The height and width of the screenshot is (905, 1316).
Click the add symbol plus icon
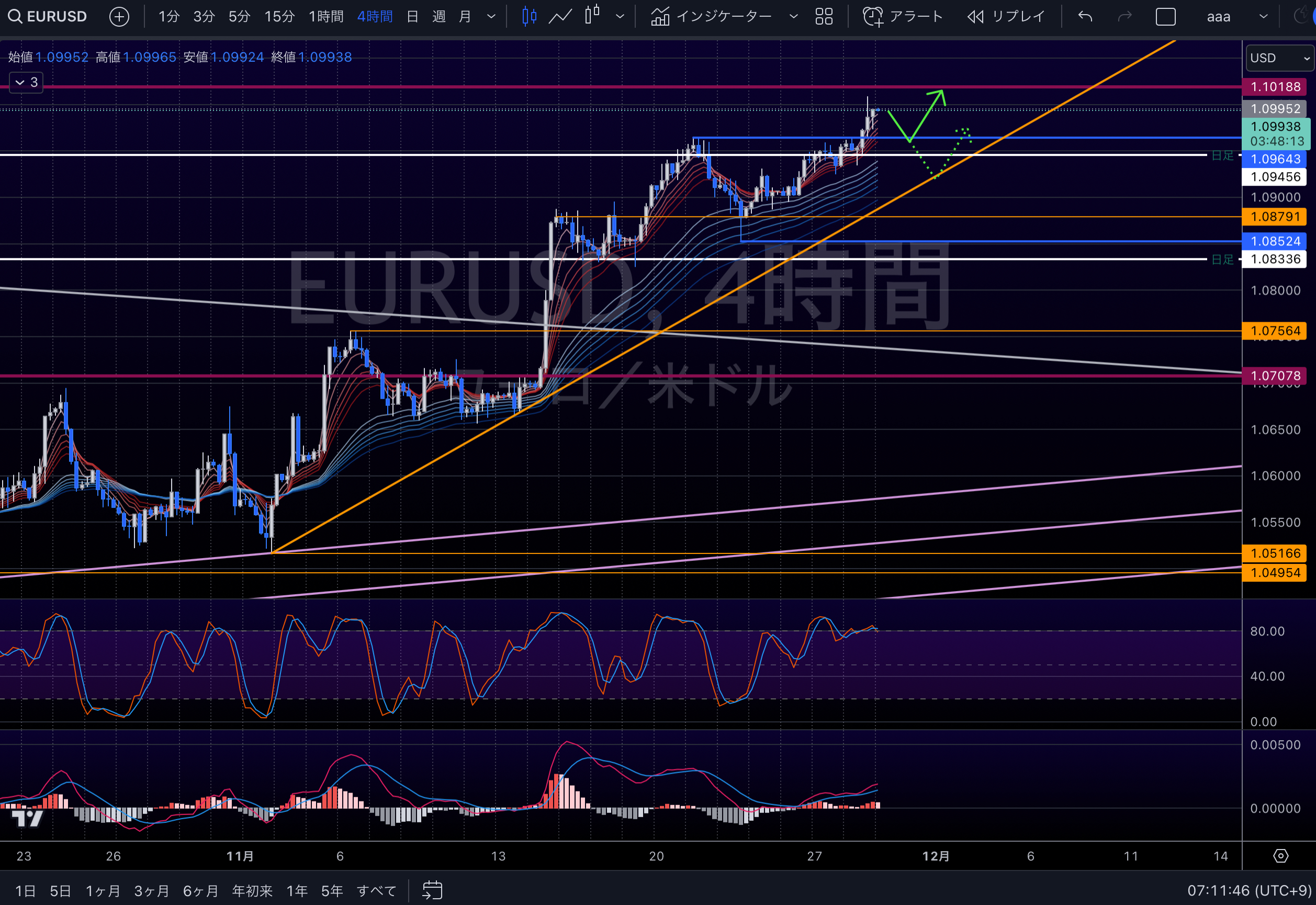pyautogui.click(x=119, y=16)
